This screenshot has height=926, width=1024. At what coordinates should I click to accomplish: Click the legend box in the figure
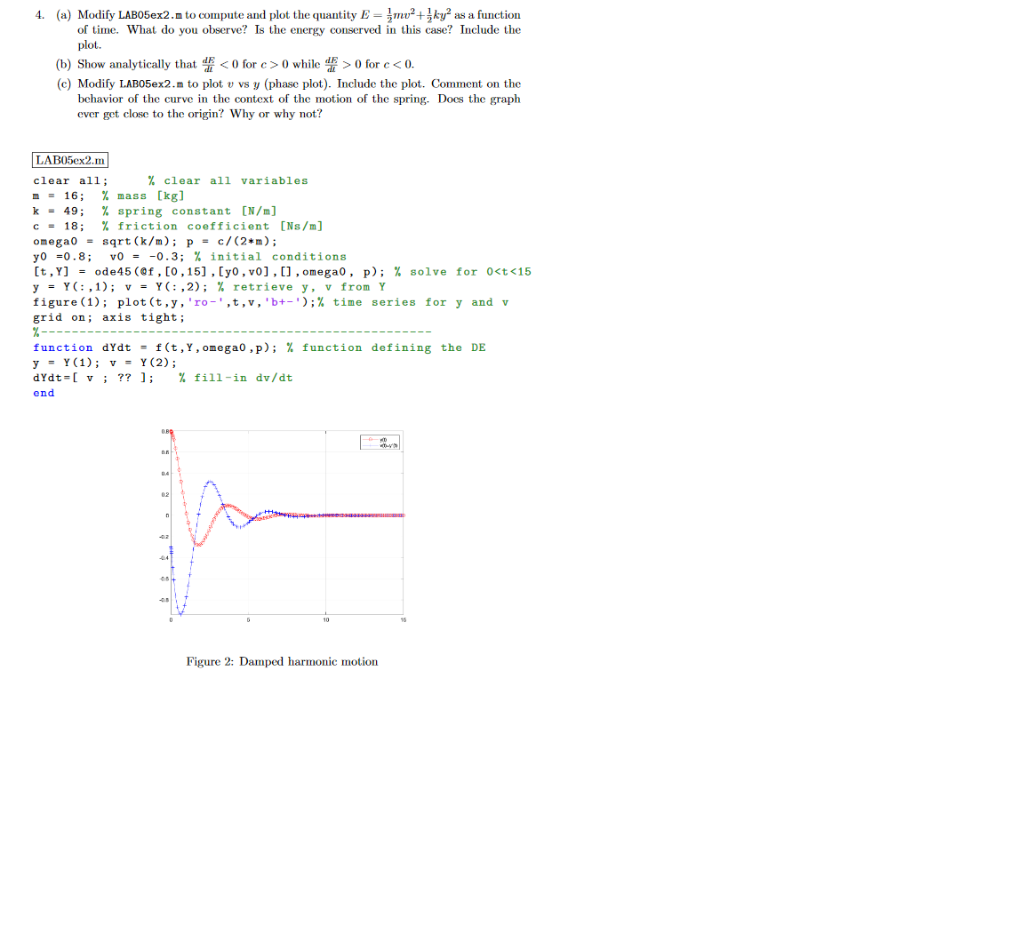(382, 442)
